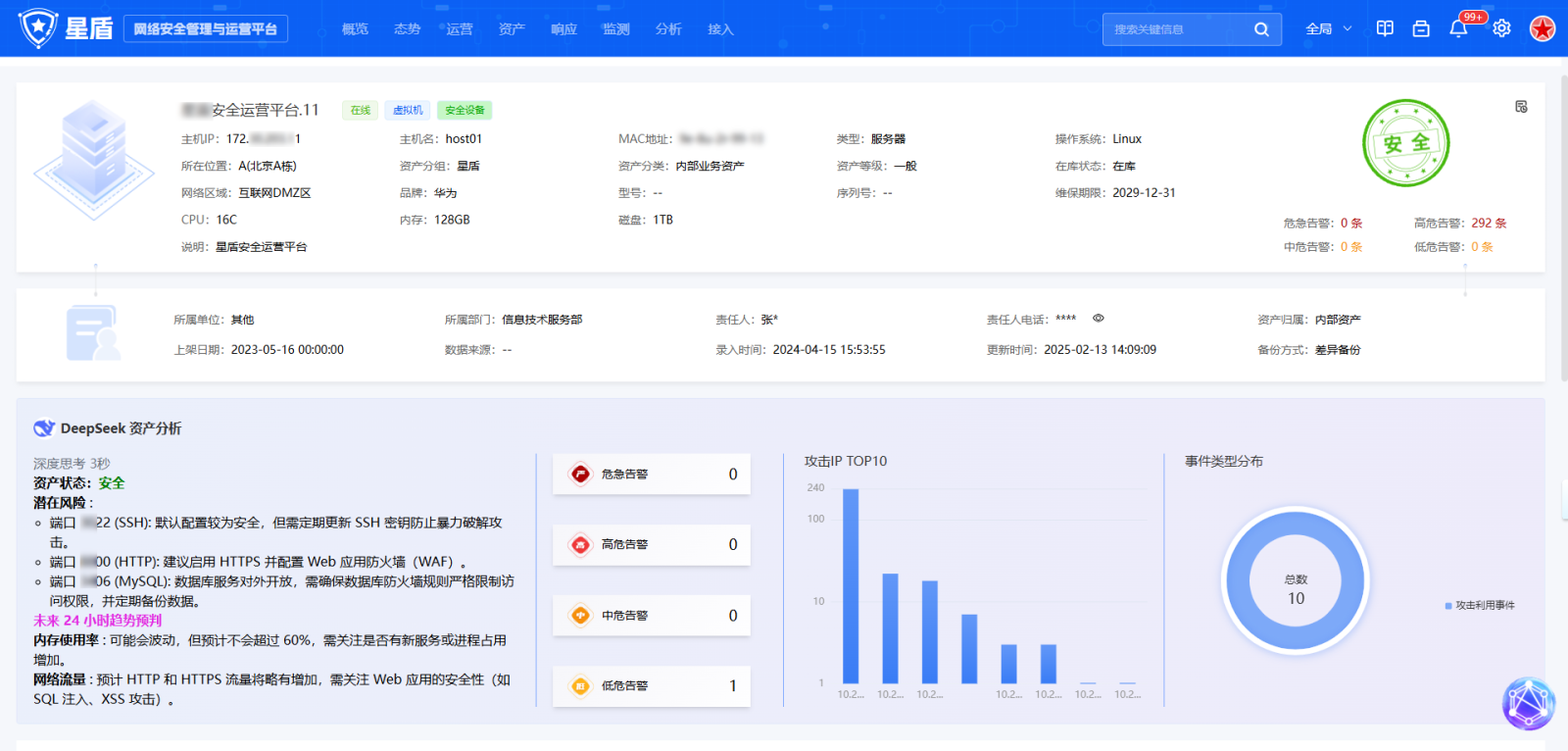Open the floating AI assistant orb
The height and width of the screenshot is (751, 1568).
(1528, 703)
